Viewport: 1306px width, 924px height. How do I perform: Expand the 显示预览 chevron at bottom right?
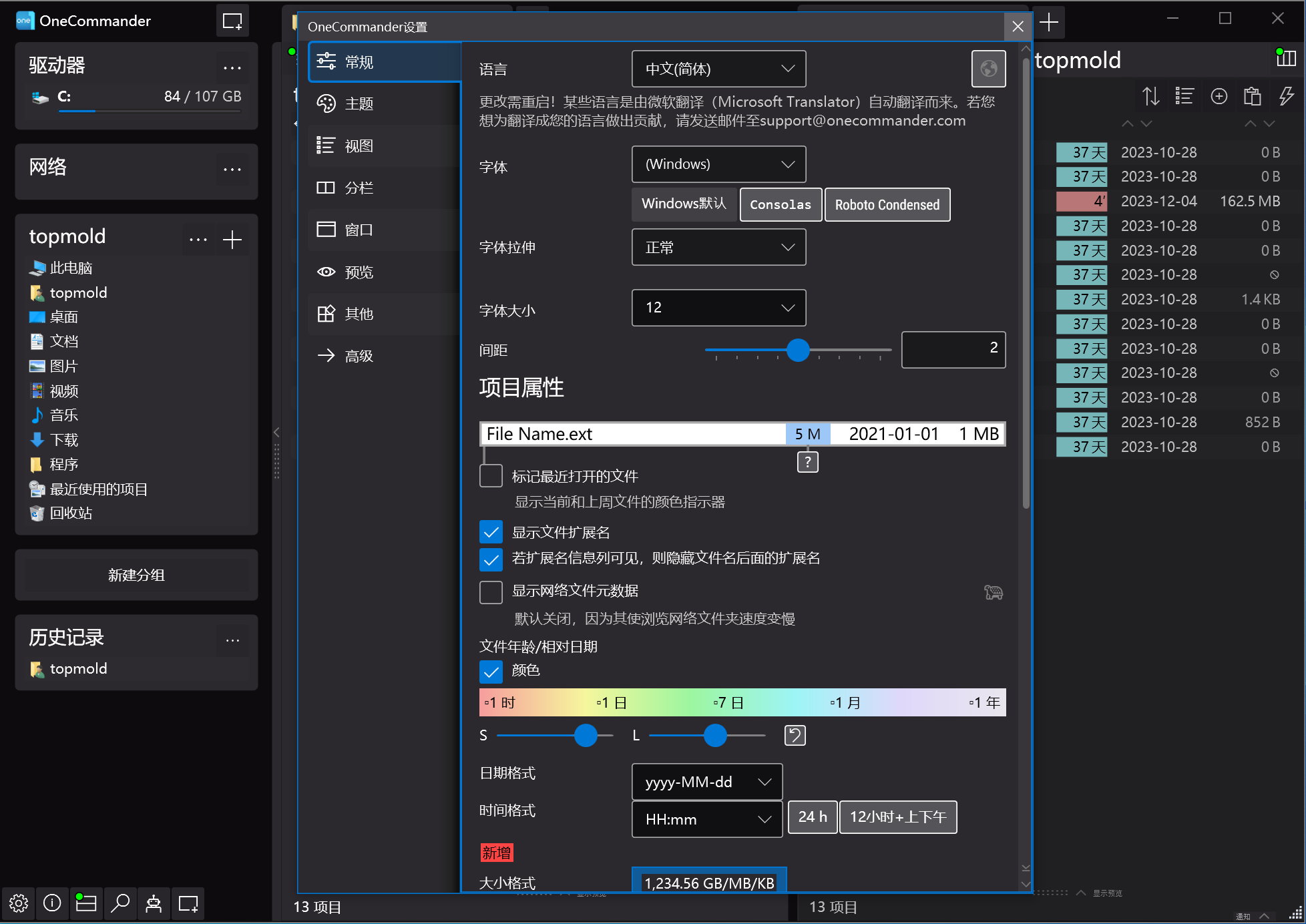tap(1080, 893)
